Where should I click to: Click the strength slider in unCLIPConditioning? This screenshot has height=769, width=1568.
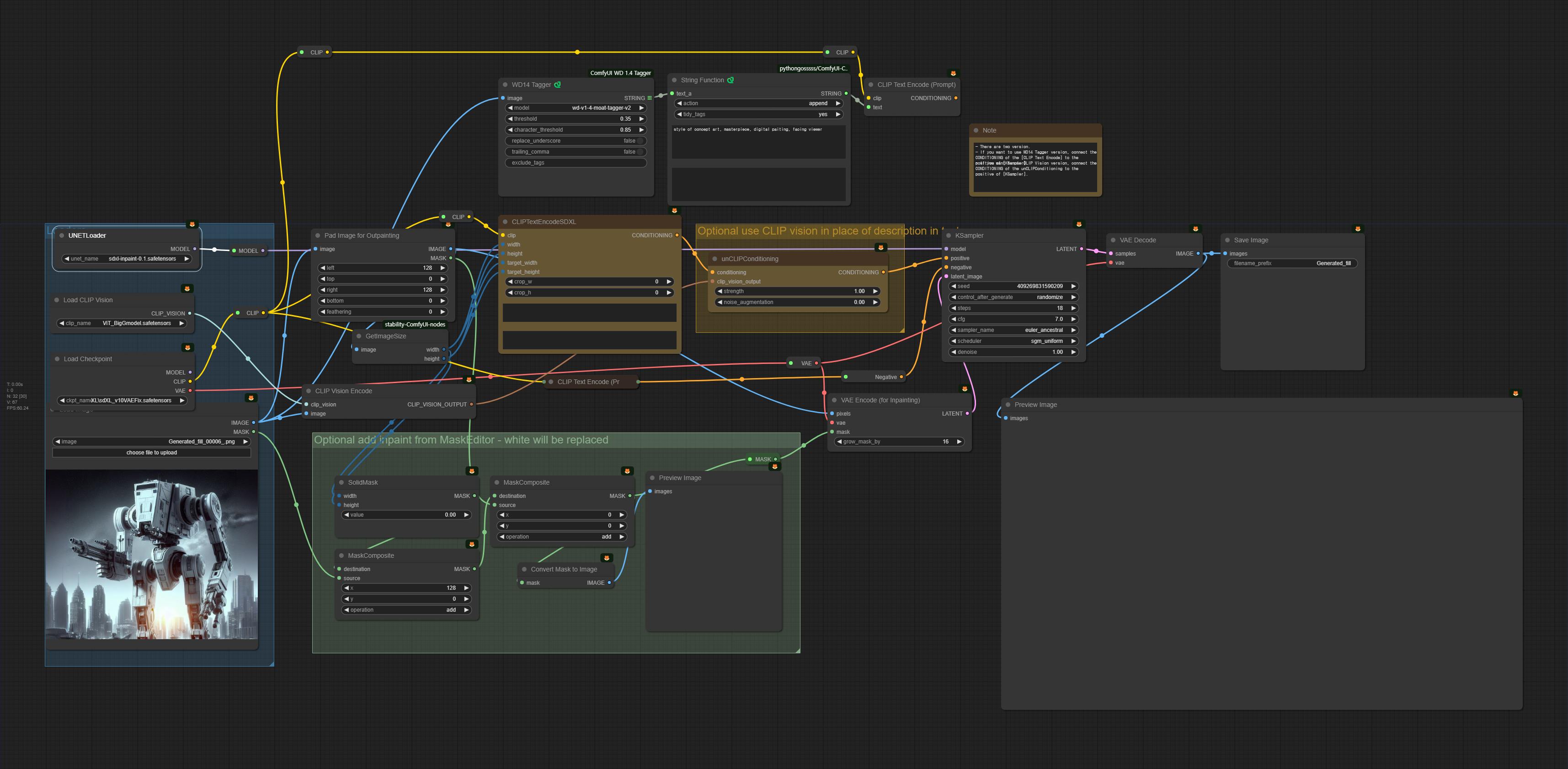pyautogui.click(x=797, y=291)
